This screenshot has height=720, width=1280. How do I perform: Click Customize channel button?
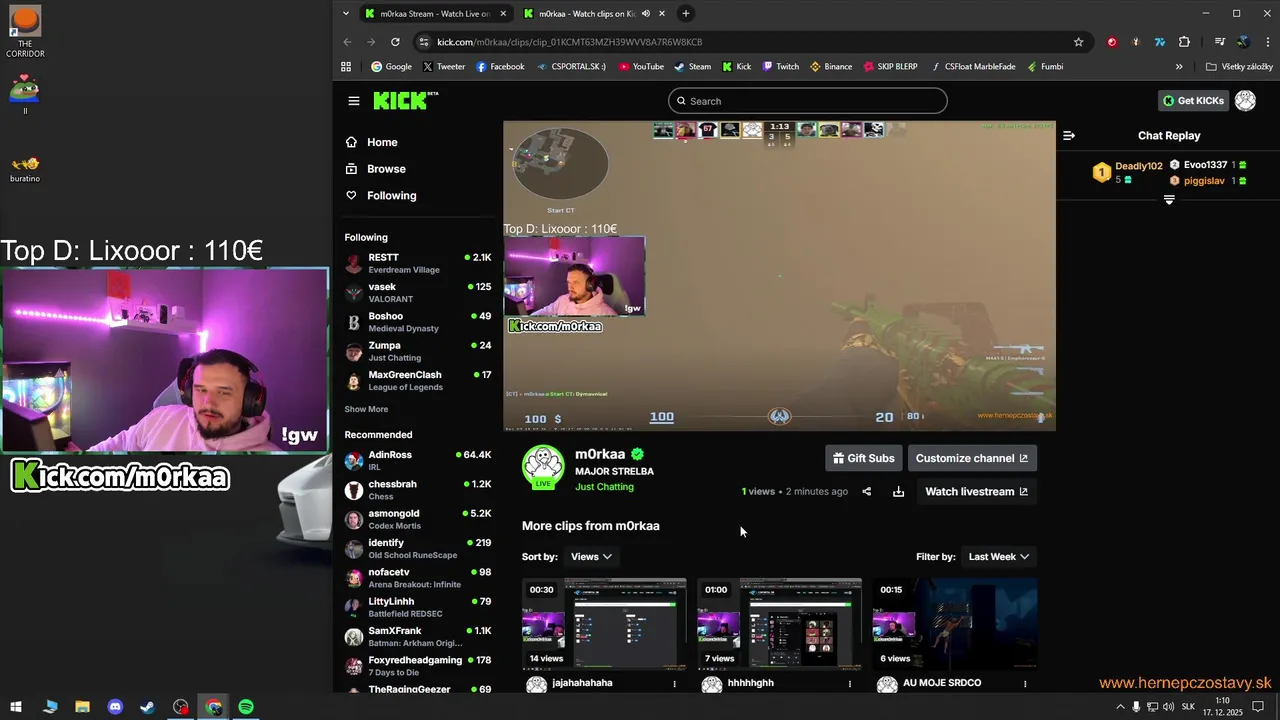coord(972,458)
